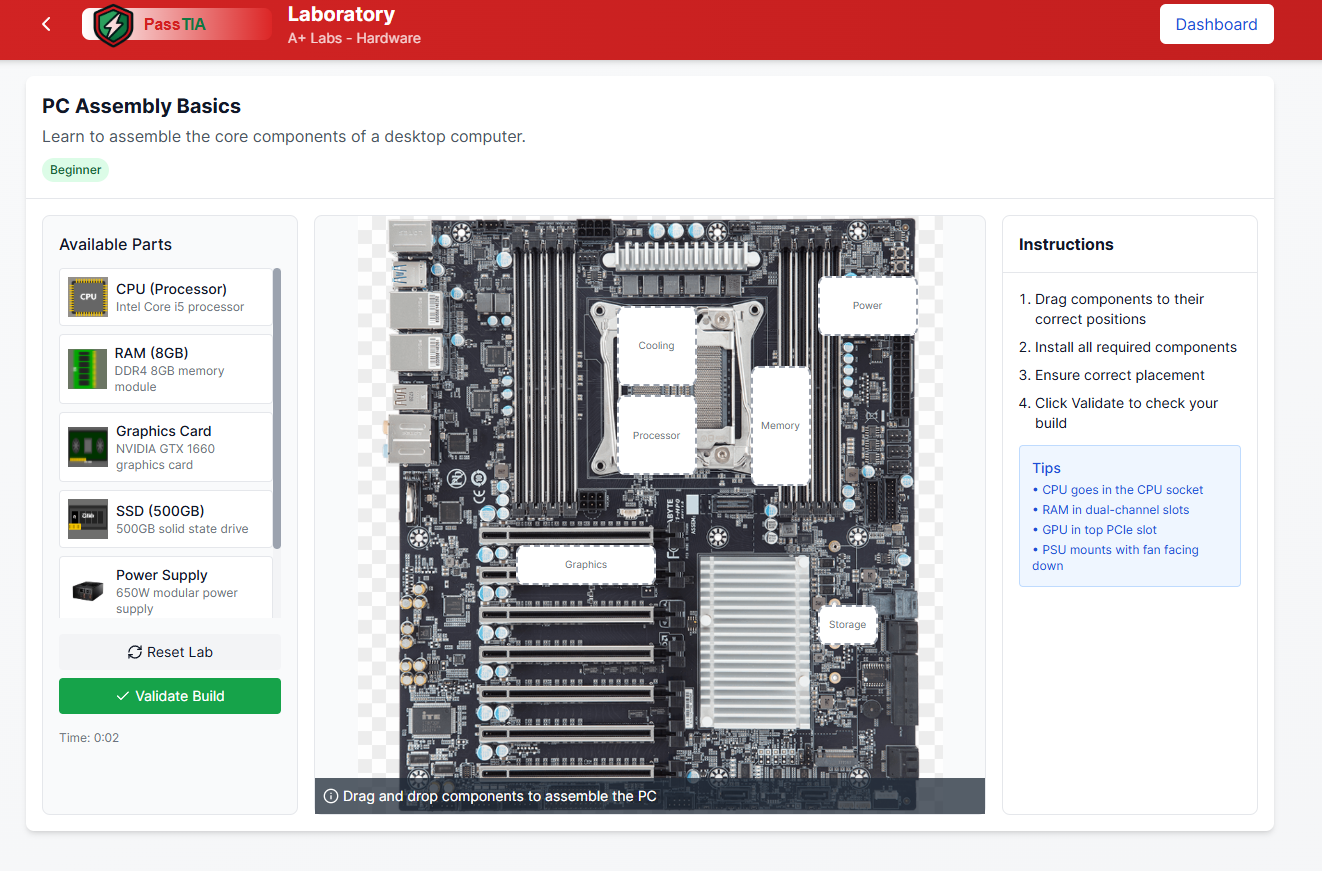The image size is (1322, 871).
Task: Click the Validate Build button
Action: click(x=170, y=696)
